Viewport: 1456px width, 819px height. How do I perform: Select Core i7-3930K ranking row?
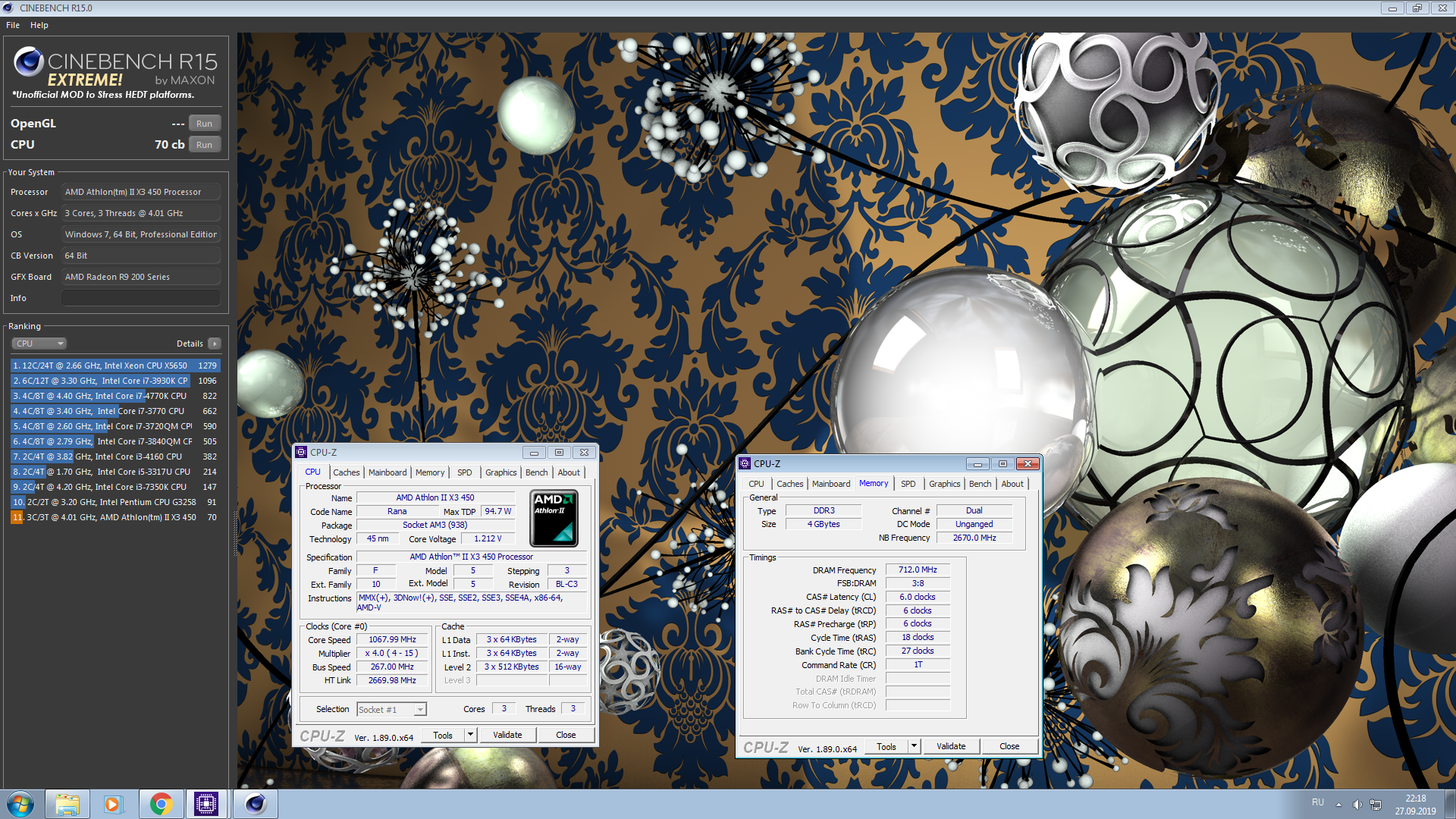[115, 381]
